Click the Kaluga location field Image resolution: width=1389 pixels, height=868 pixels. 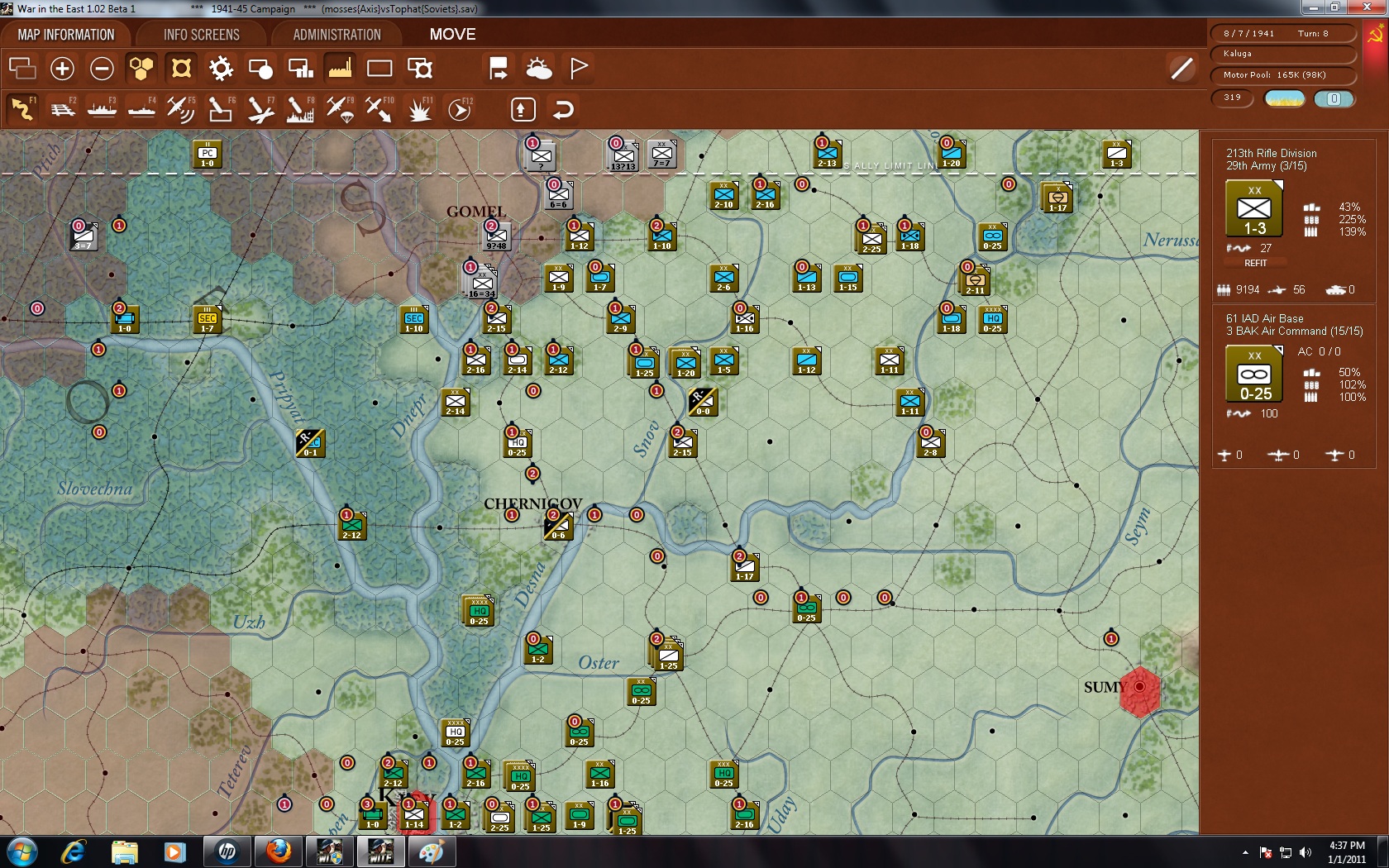coord(1283,54)
